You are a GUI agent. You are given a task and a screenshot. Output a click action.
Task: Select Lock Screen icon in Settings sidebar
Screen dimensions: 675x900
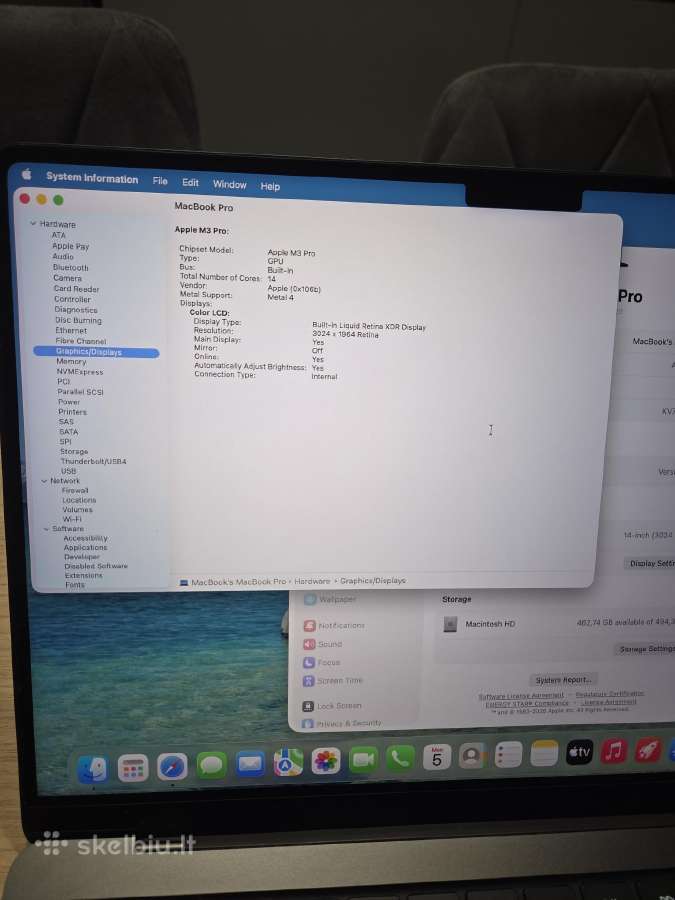click(x=308, y=705)
